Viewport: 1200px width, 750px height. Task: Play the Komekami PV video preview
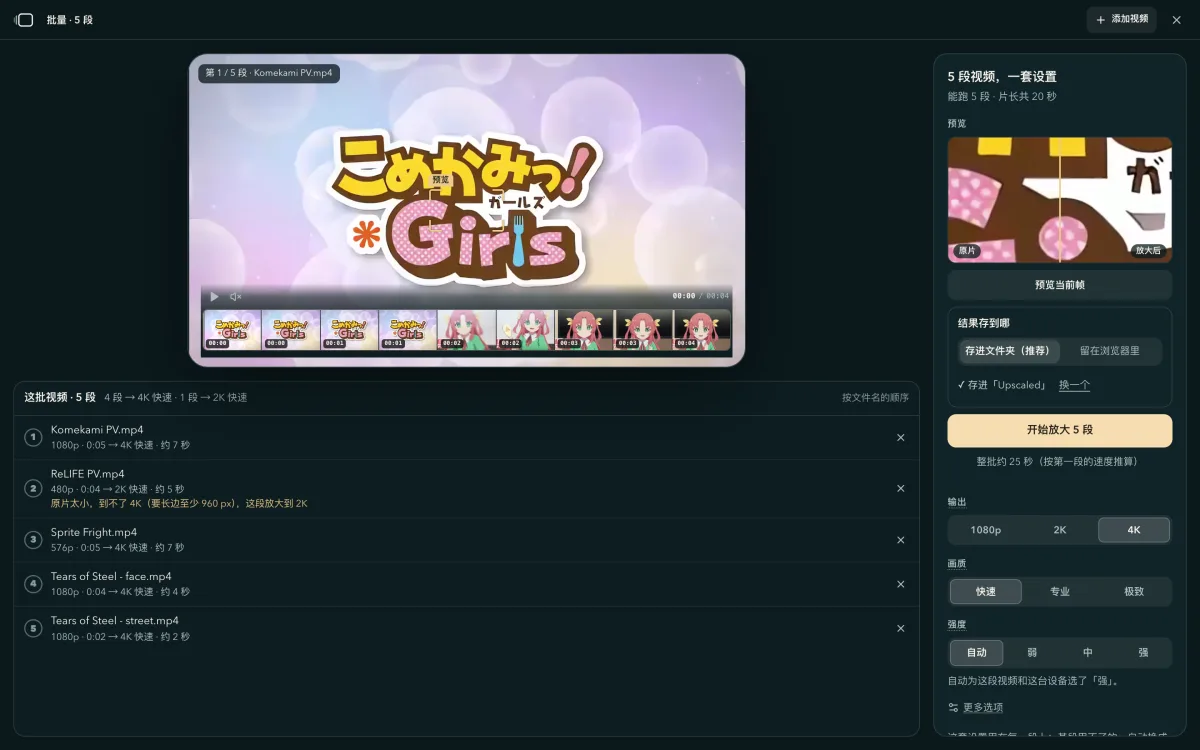[x=214, y=296]
